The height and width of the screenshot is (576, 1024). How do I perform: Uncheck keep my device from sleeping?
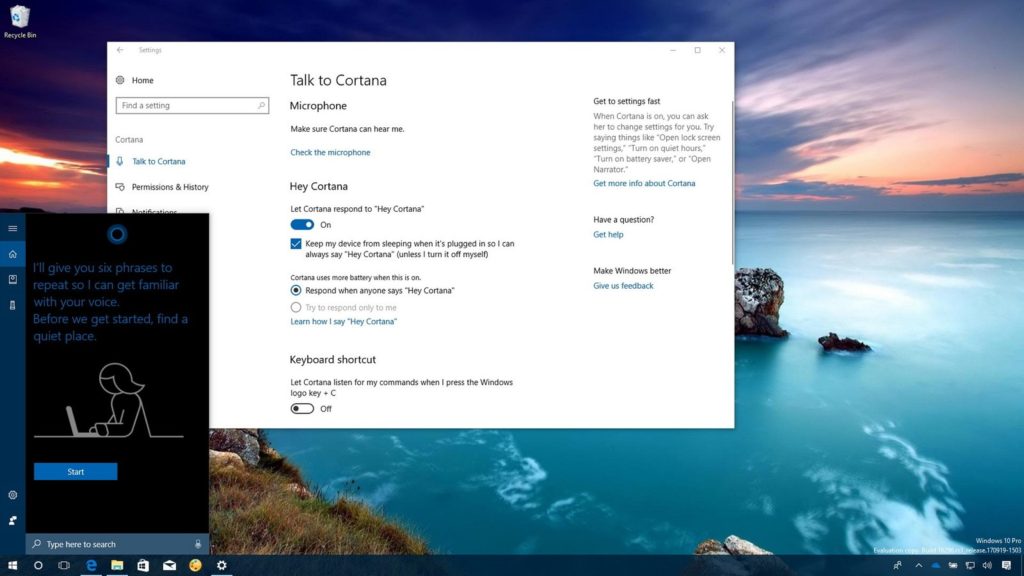(x=296, y=244)
